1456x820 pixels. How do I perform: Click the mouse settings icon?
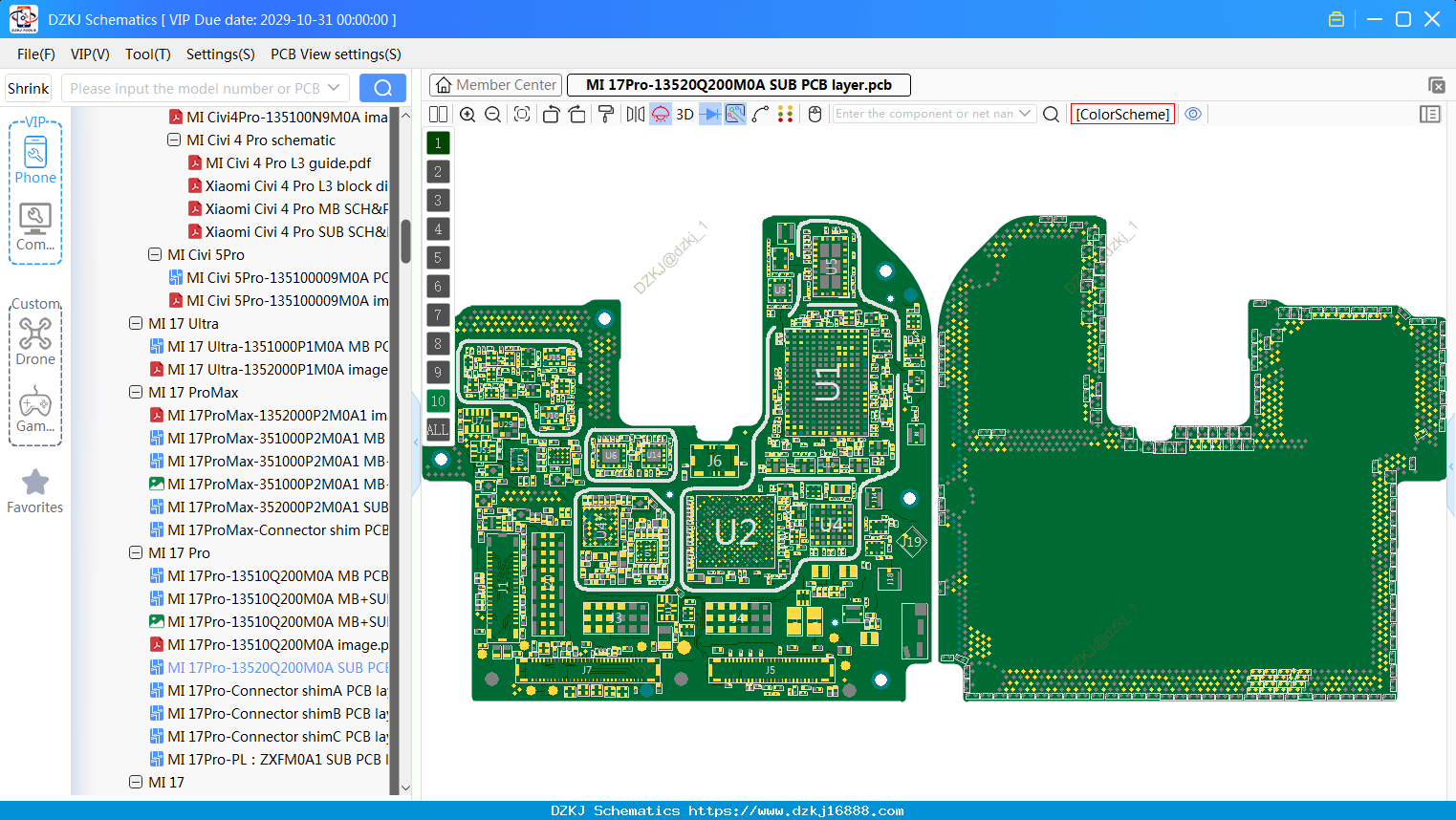815,114
